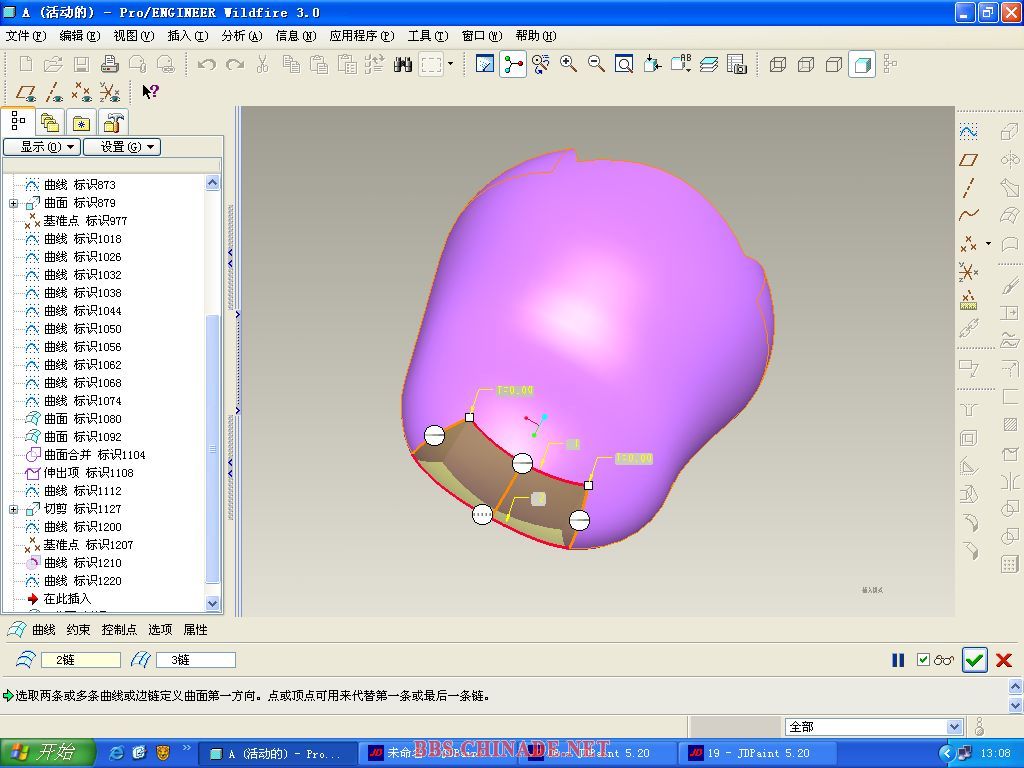Click the pause button in dashboard
1024x768 pixels.
898,660
